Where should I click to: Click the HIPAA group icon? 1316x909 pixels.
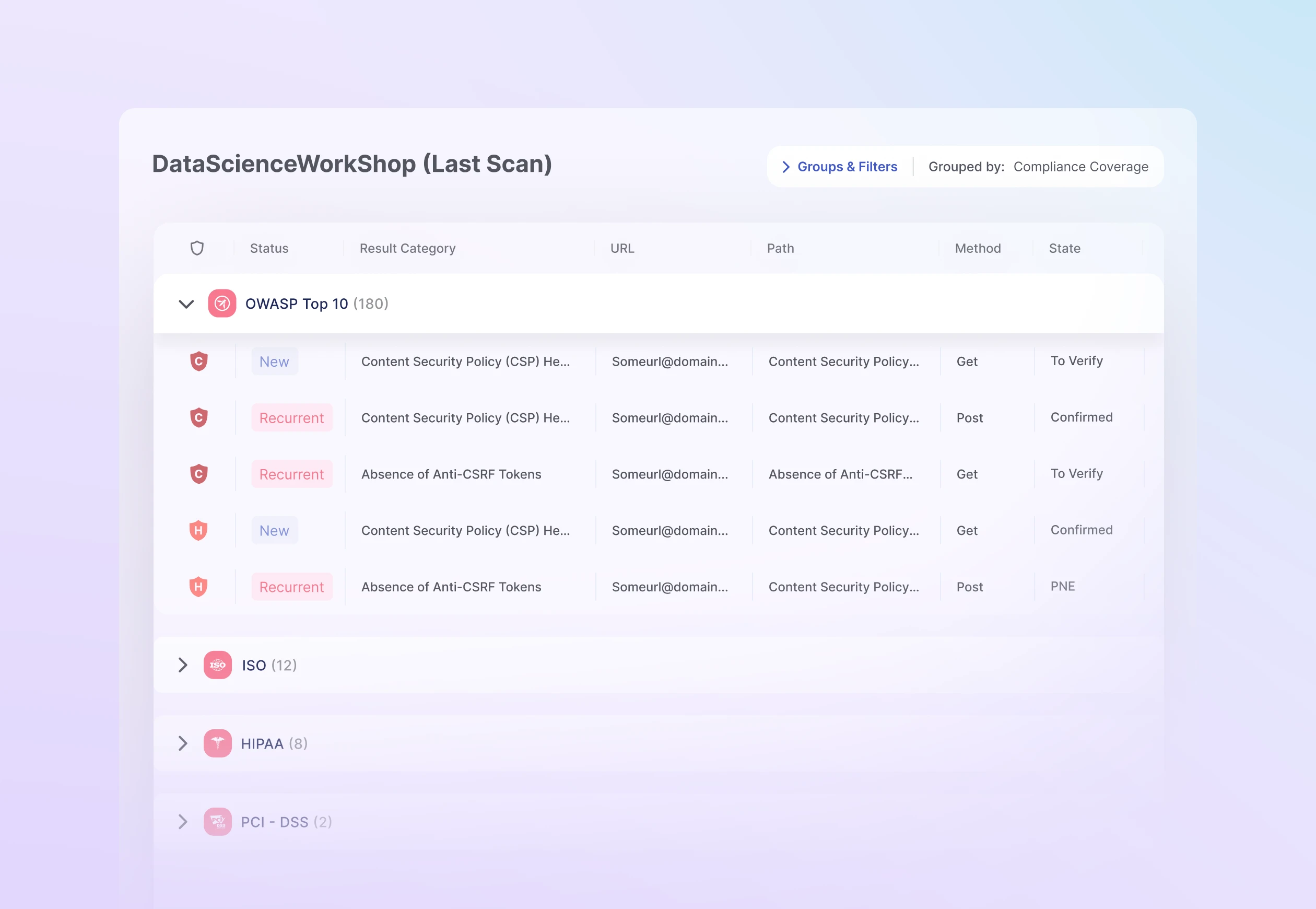coord(217,743)
